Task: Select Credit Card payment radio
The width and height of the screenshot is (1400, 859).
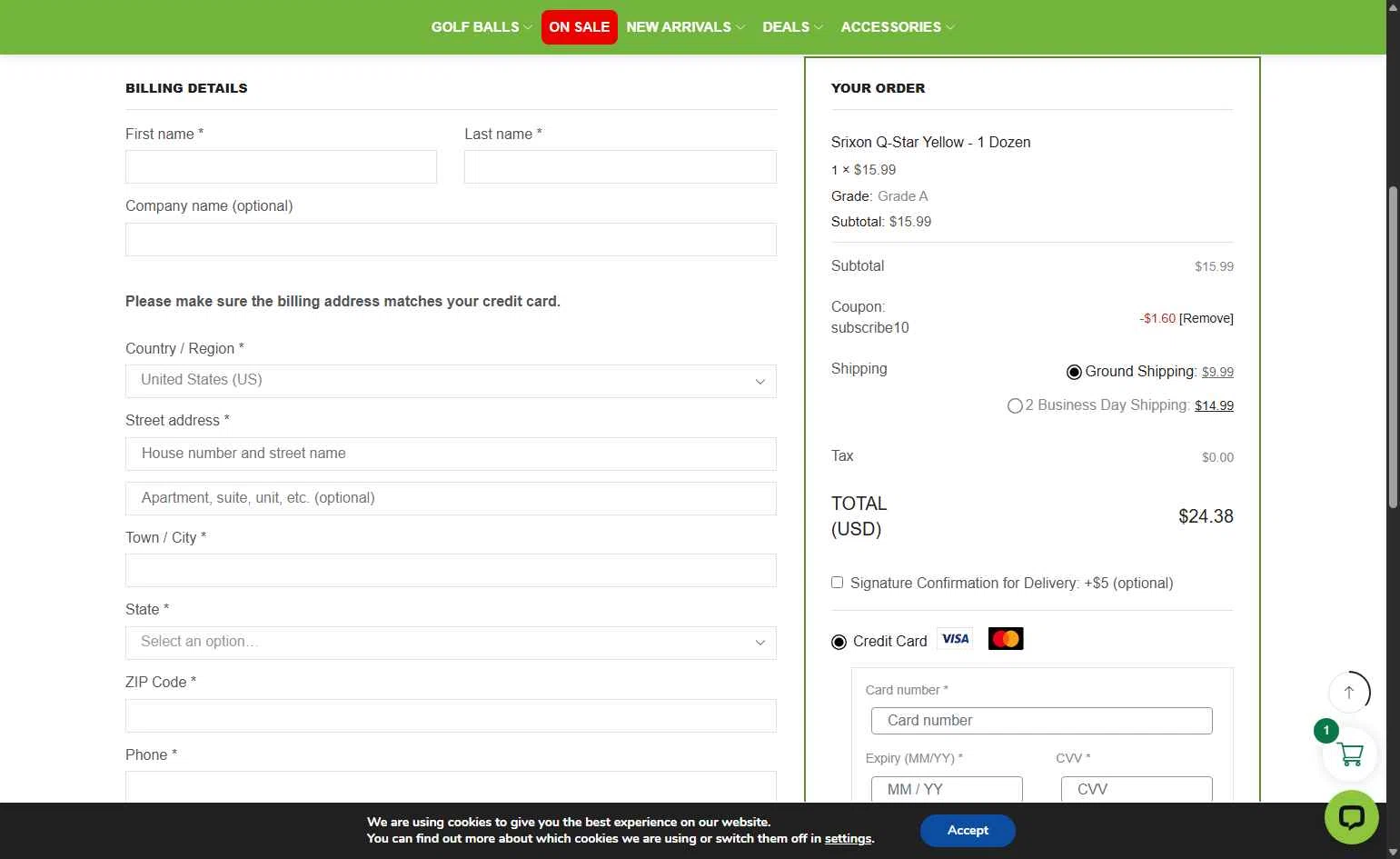Action: pyautogui.click(x=839, y=642)
